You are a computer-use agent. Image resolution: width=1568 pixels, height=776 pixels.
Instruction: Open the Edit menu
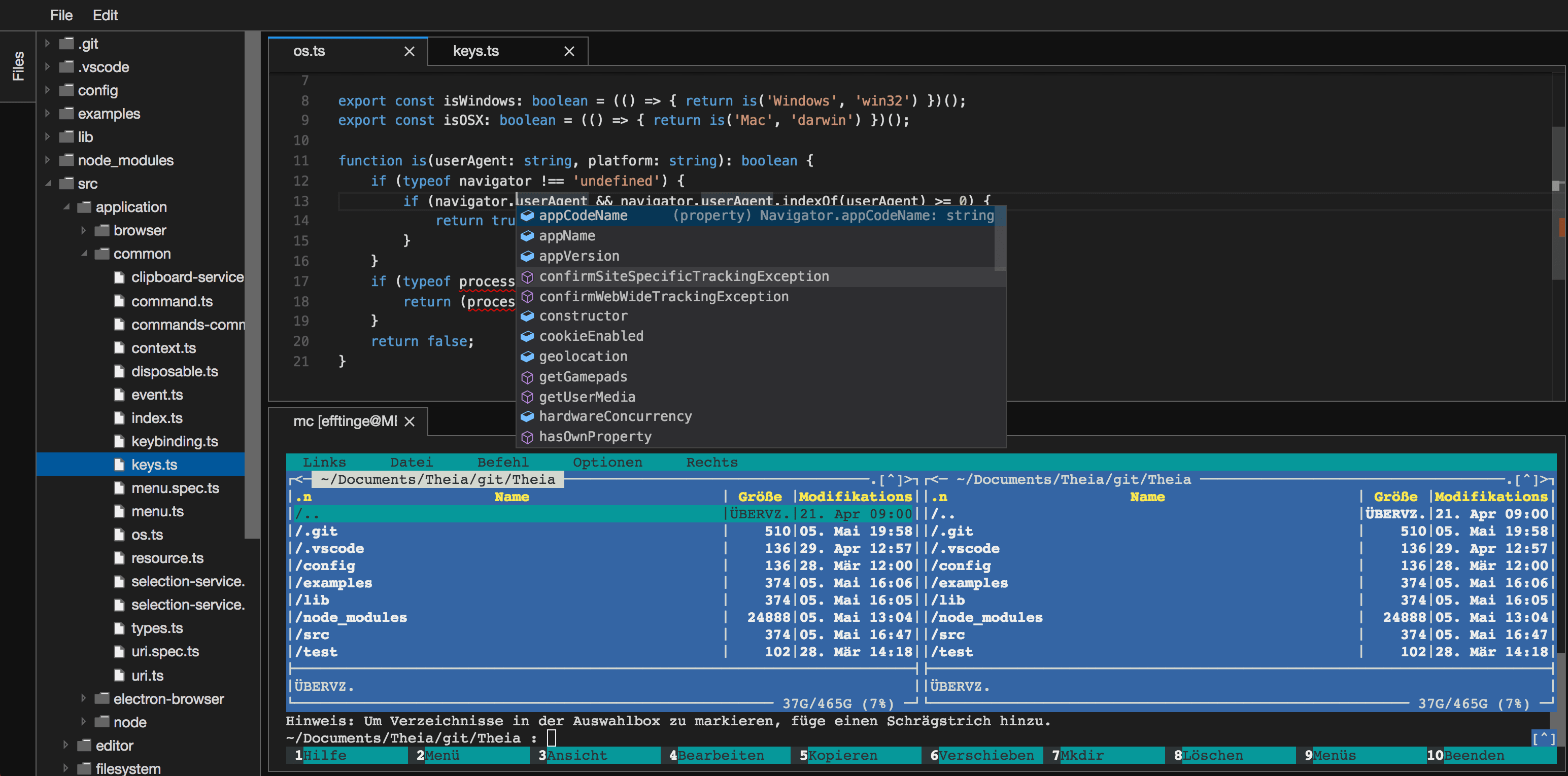(106, 15)
